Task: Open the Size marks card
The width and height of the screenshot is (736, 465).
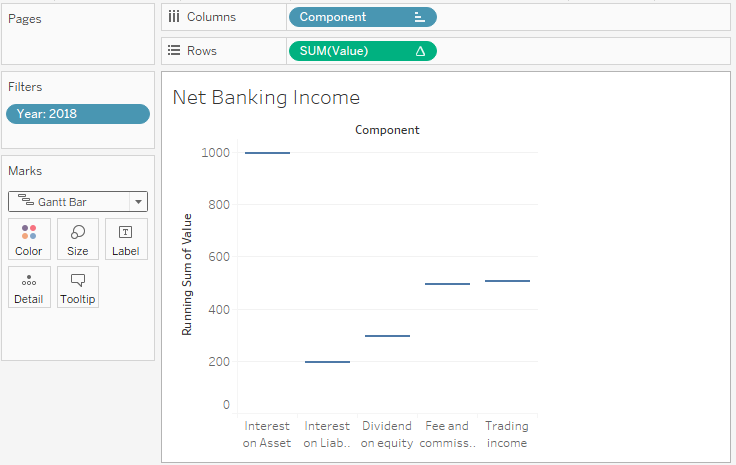Action: 78,239
